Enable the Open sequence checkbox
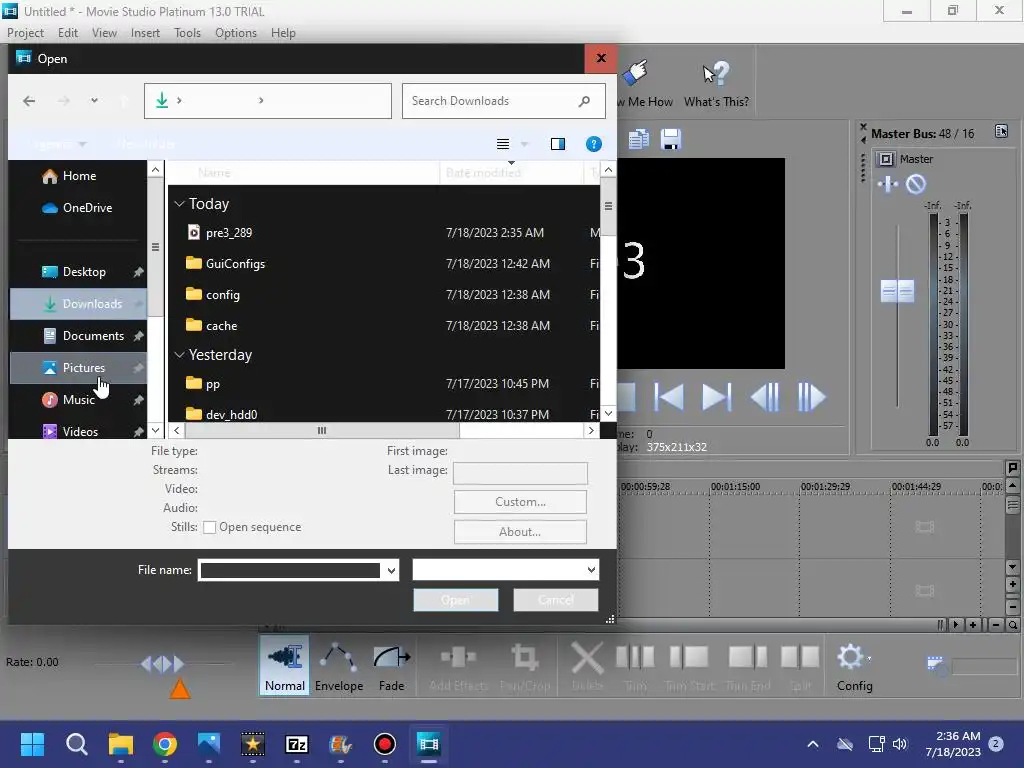 pyautogui.click(x=210, y=528)
